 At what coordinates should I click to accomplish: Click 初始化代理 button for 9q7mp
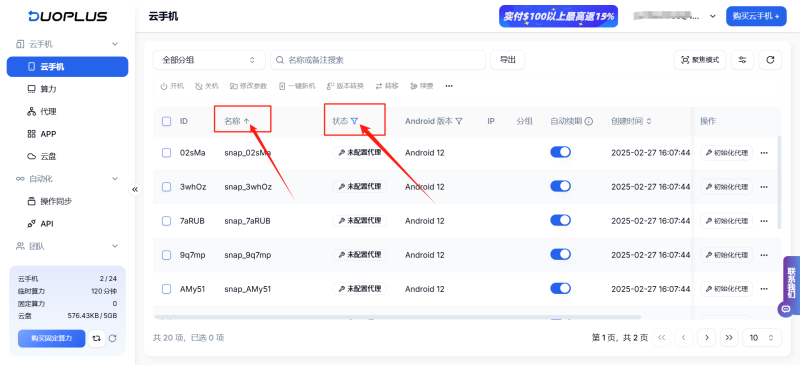(727, 255)
